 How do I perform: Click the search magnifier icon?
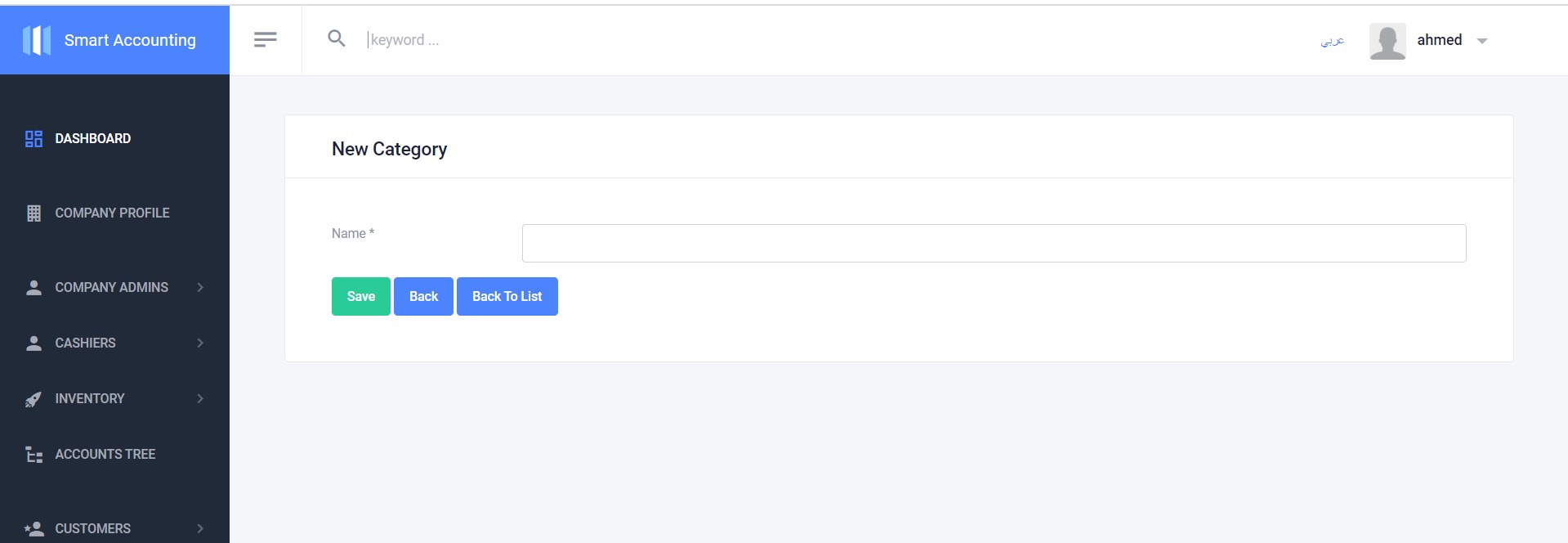[x=337, y=38]
